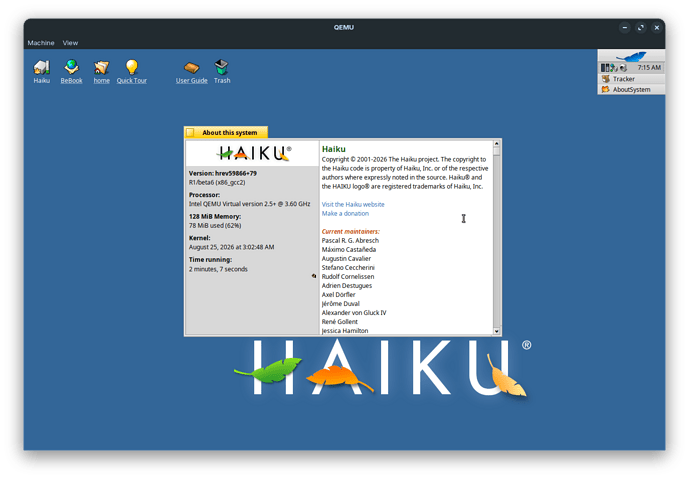This screenshot has width=689, height=479.
Task: Click the volume speaker tray icon
Action: [623, 68]
